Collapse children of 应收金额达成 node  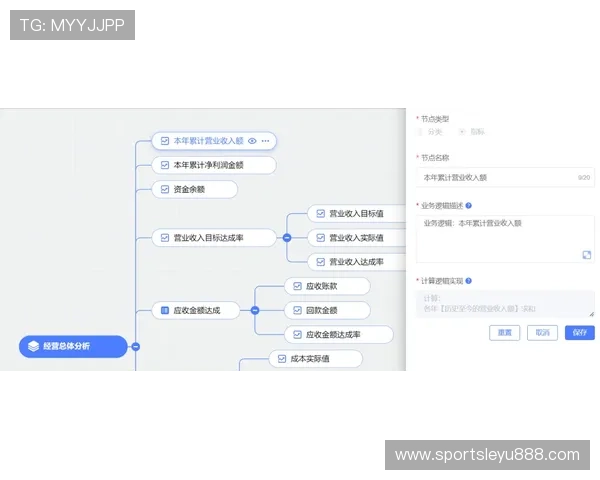[255, 310]
